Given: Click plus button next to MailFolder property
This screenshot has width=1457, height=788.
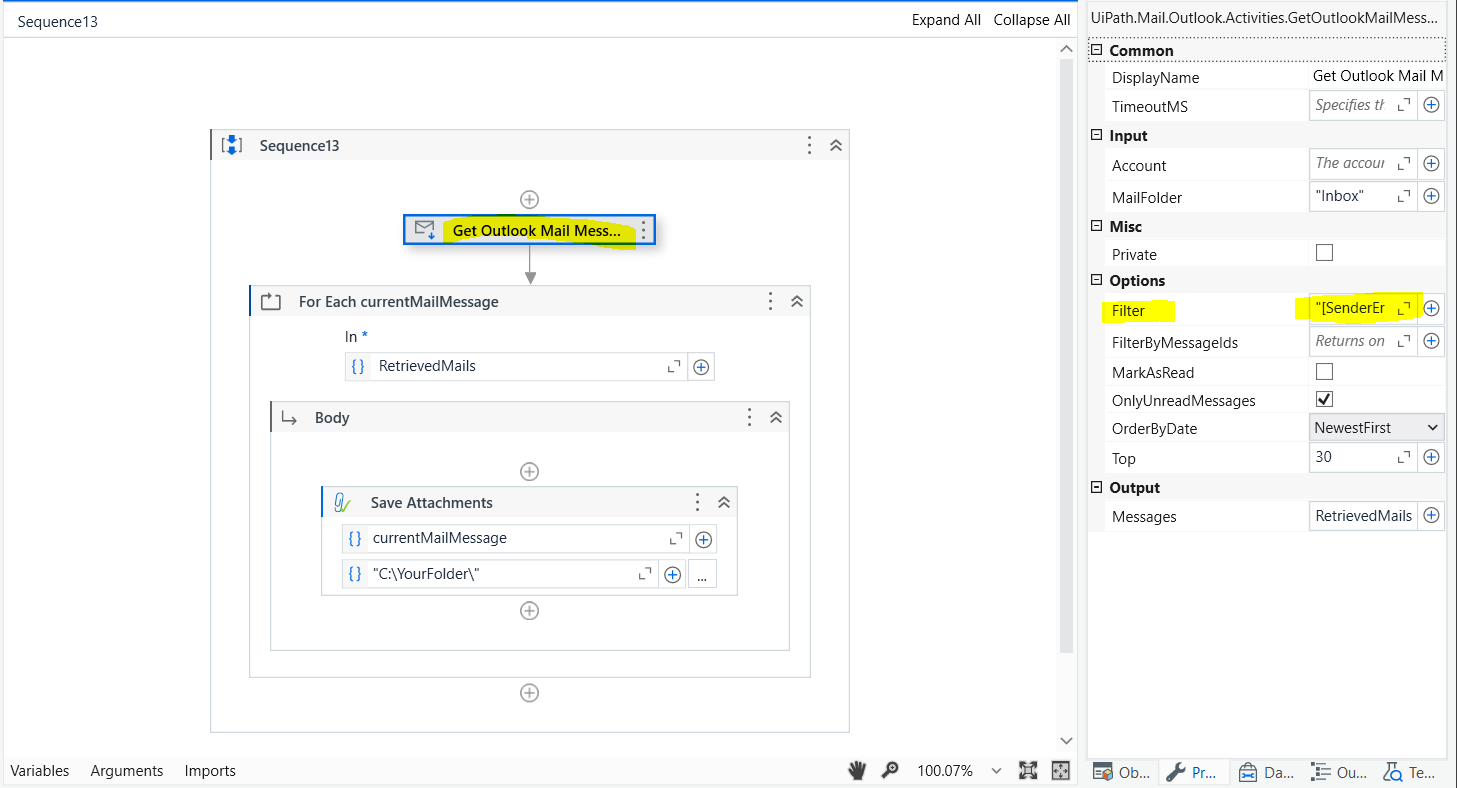Looking at the screenshot, I should point(1432,196).
